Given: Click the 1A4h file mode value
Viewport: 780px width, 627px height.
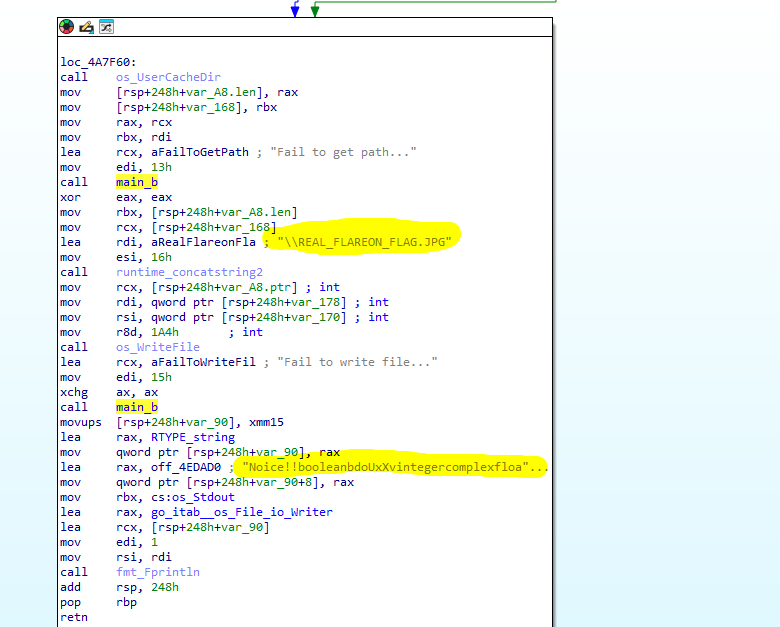Looking at the screenshot, I should point(165,332).
